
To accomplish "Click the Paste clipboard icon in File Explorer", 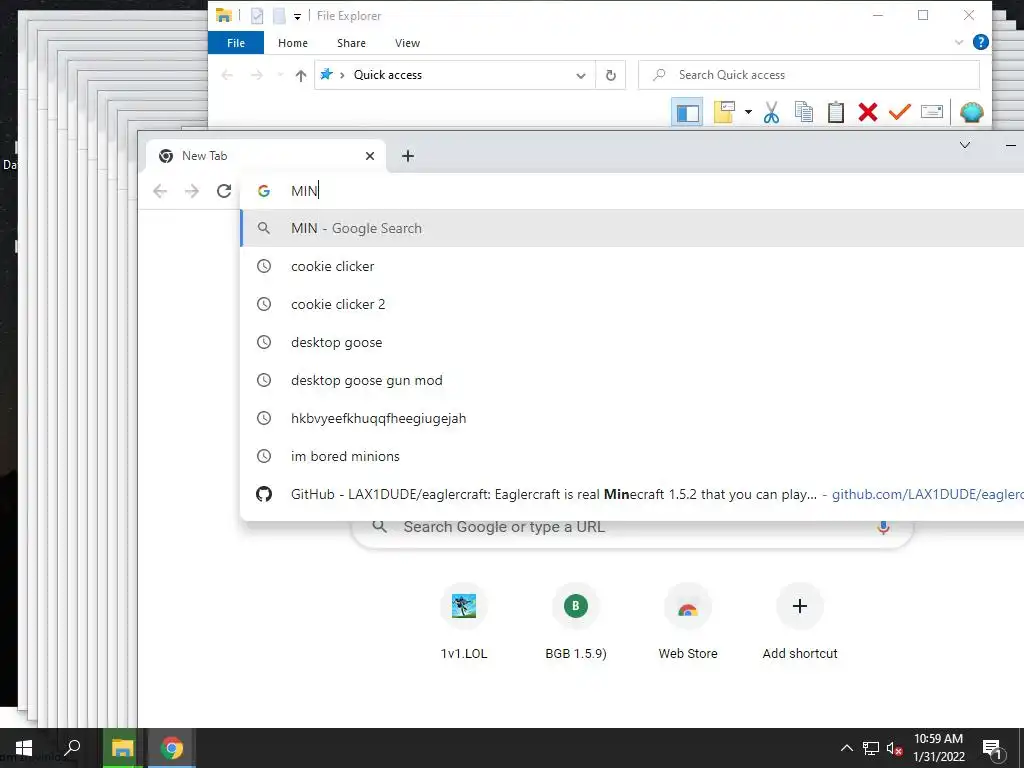I will [836, 112].
